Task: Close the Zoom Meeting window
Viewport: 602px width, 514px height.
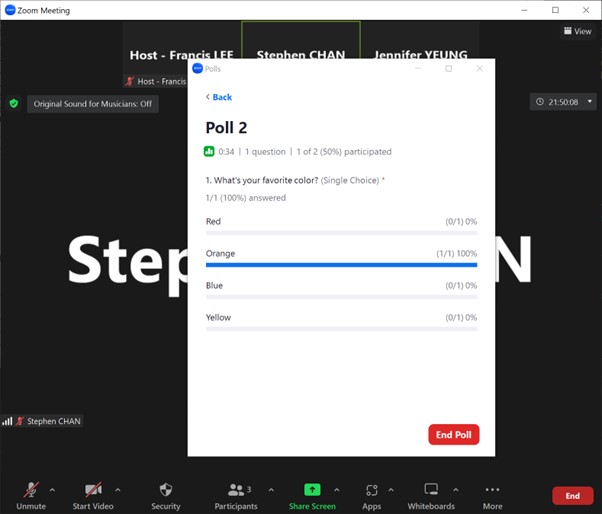Action: pyautogui.click(x=586, y=10)
